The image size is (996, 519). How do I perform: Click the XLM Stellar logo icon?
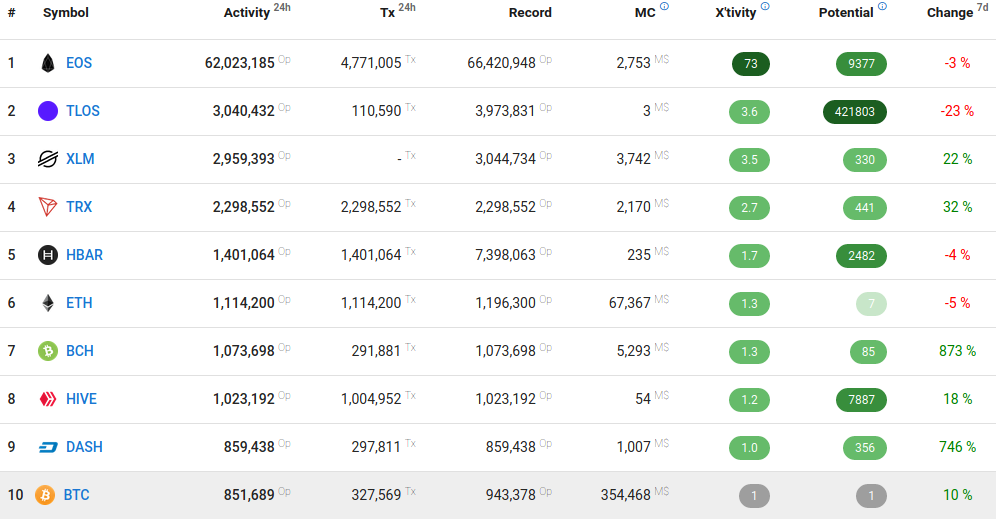48,159
